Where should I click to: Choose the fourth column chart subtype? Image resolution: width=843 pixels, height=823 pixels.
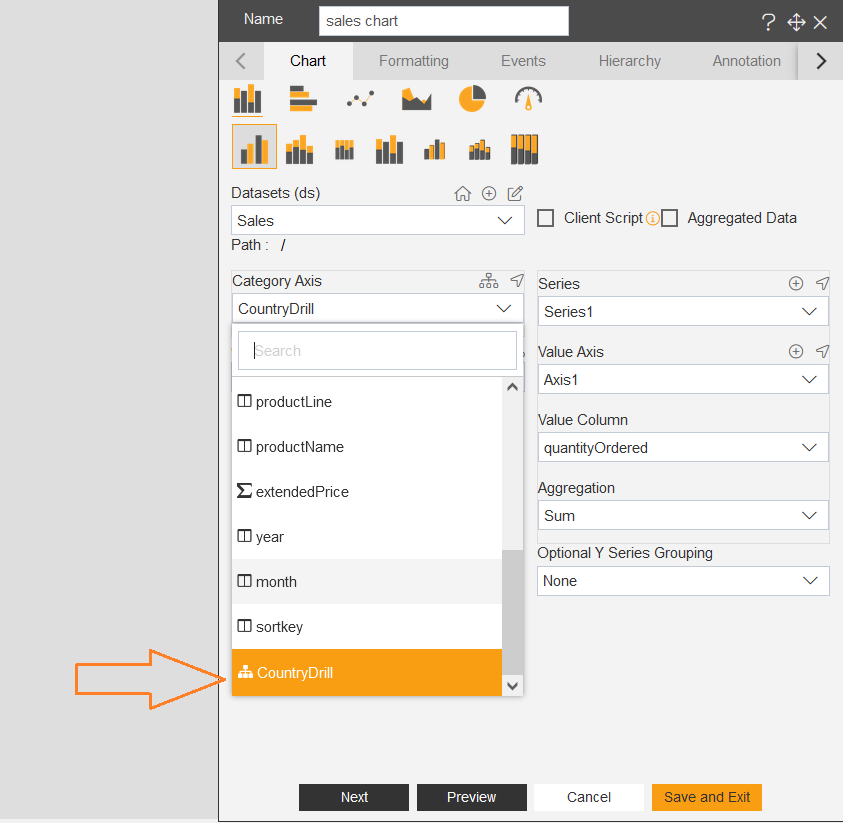tap(389, 149)
